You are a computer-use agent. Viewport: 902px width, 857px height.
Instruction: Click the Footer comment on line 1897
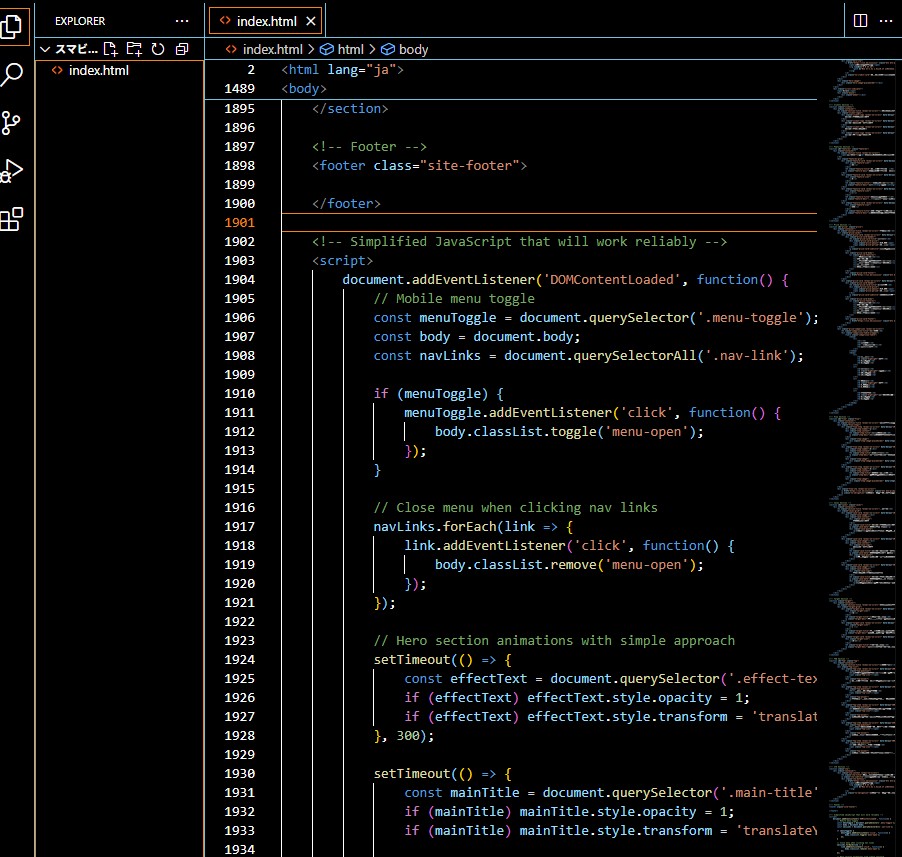click(369, 147)
